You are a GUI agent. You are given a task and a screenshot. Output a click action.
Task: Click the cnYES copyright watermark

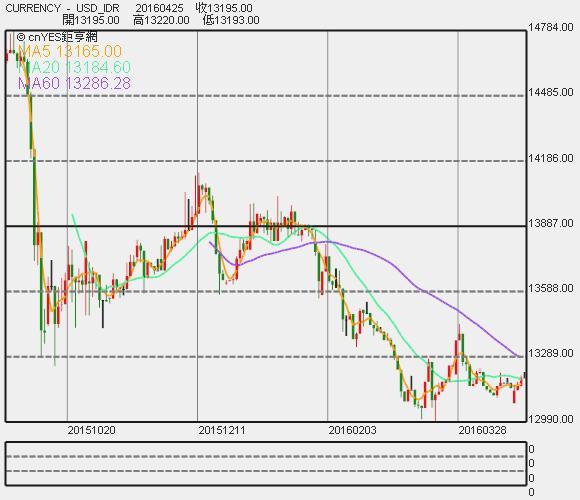[x=57, y=37]
